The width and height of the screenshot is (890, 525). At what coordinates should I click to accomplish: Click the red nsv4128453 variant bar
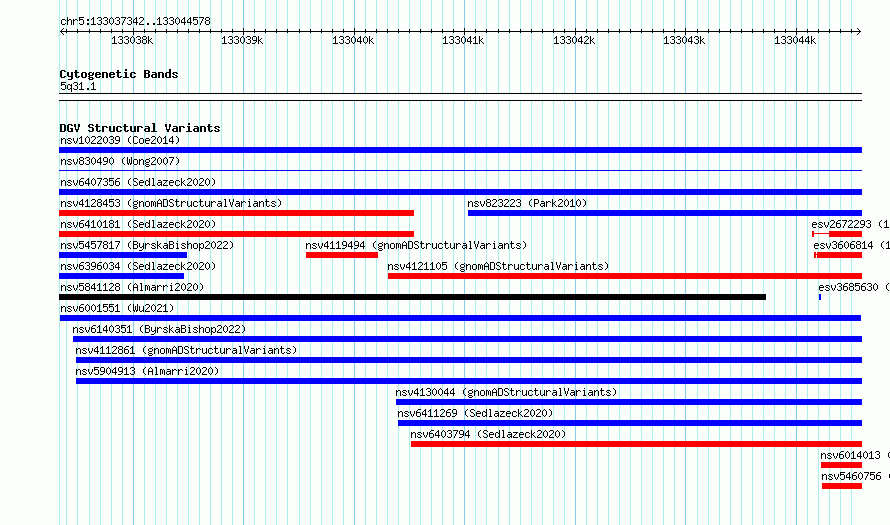236,213
